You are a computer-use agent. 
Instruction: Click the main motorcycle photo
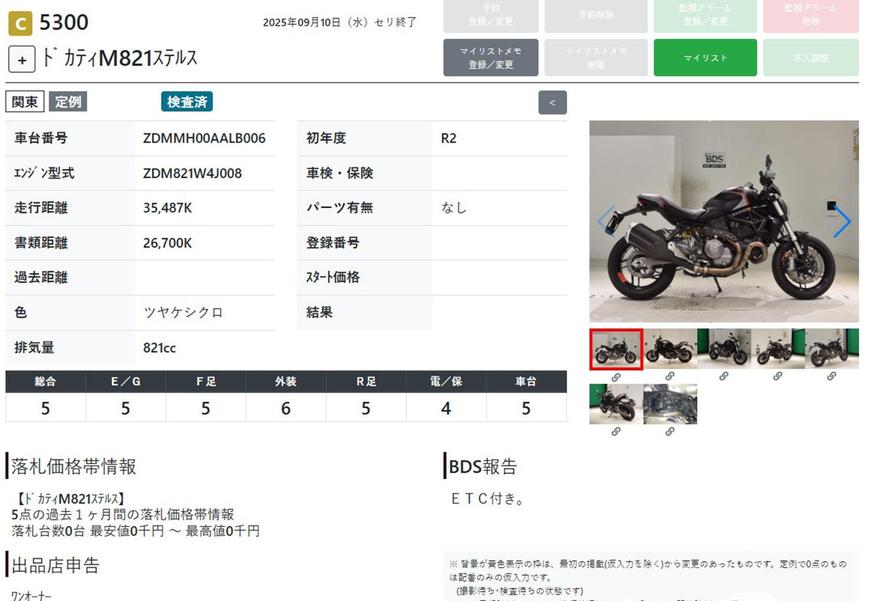(723, 222)
